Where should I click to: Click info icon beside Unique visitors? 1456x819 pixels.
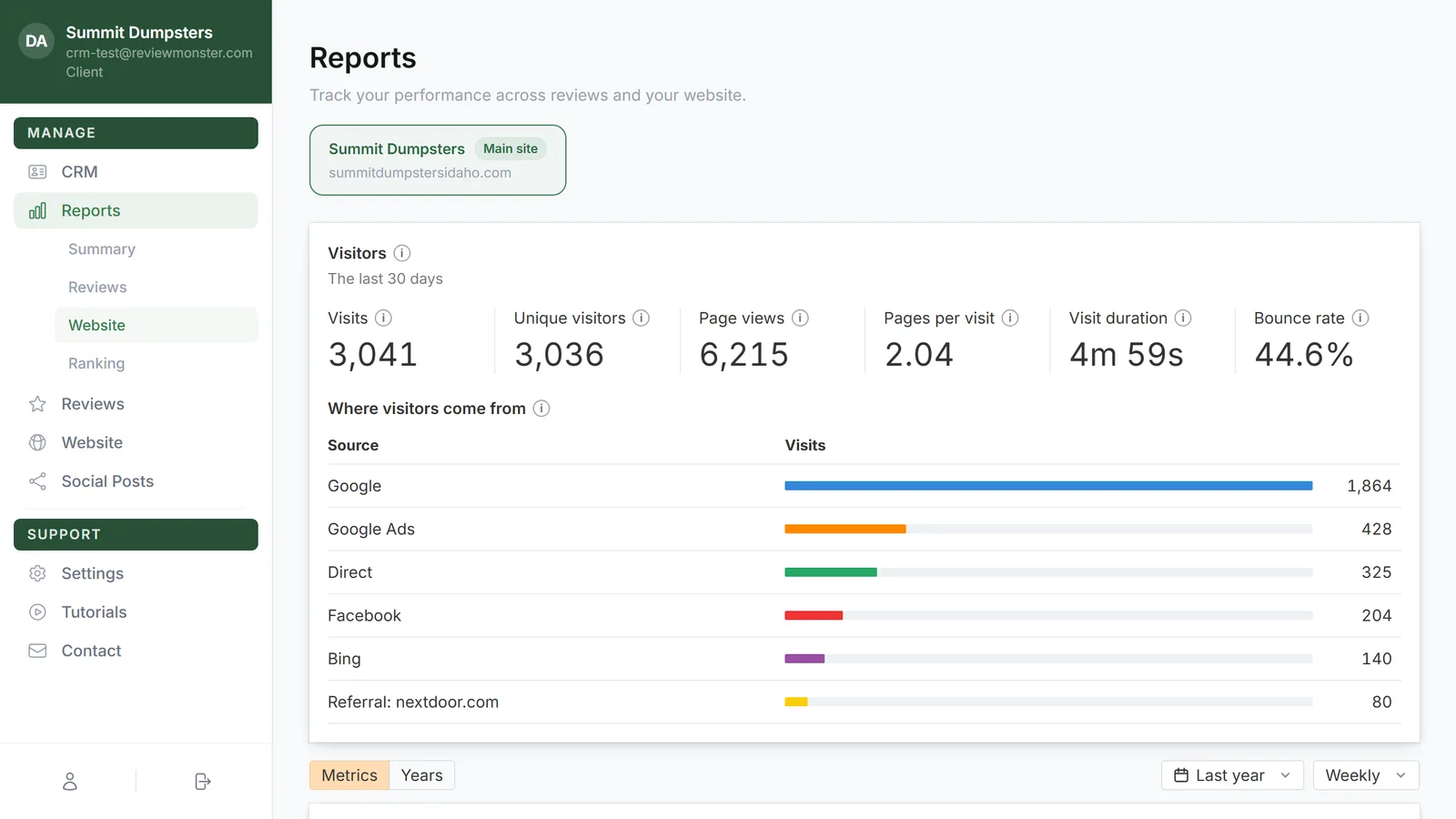[x=642, y=318]
